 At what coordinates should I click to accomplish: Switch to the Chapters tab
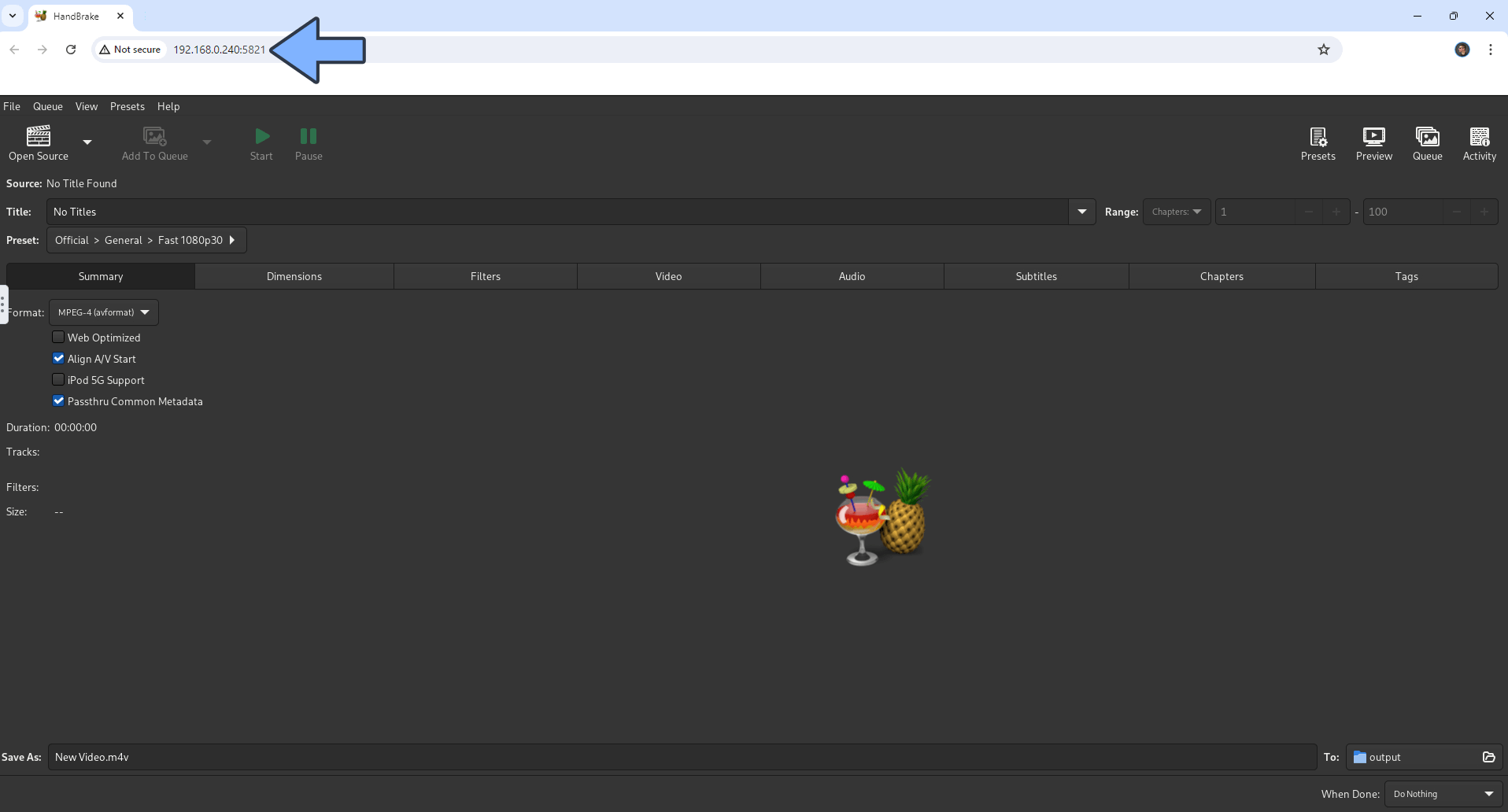(x=1222, y=276)
